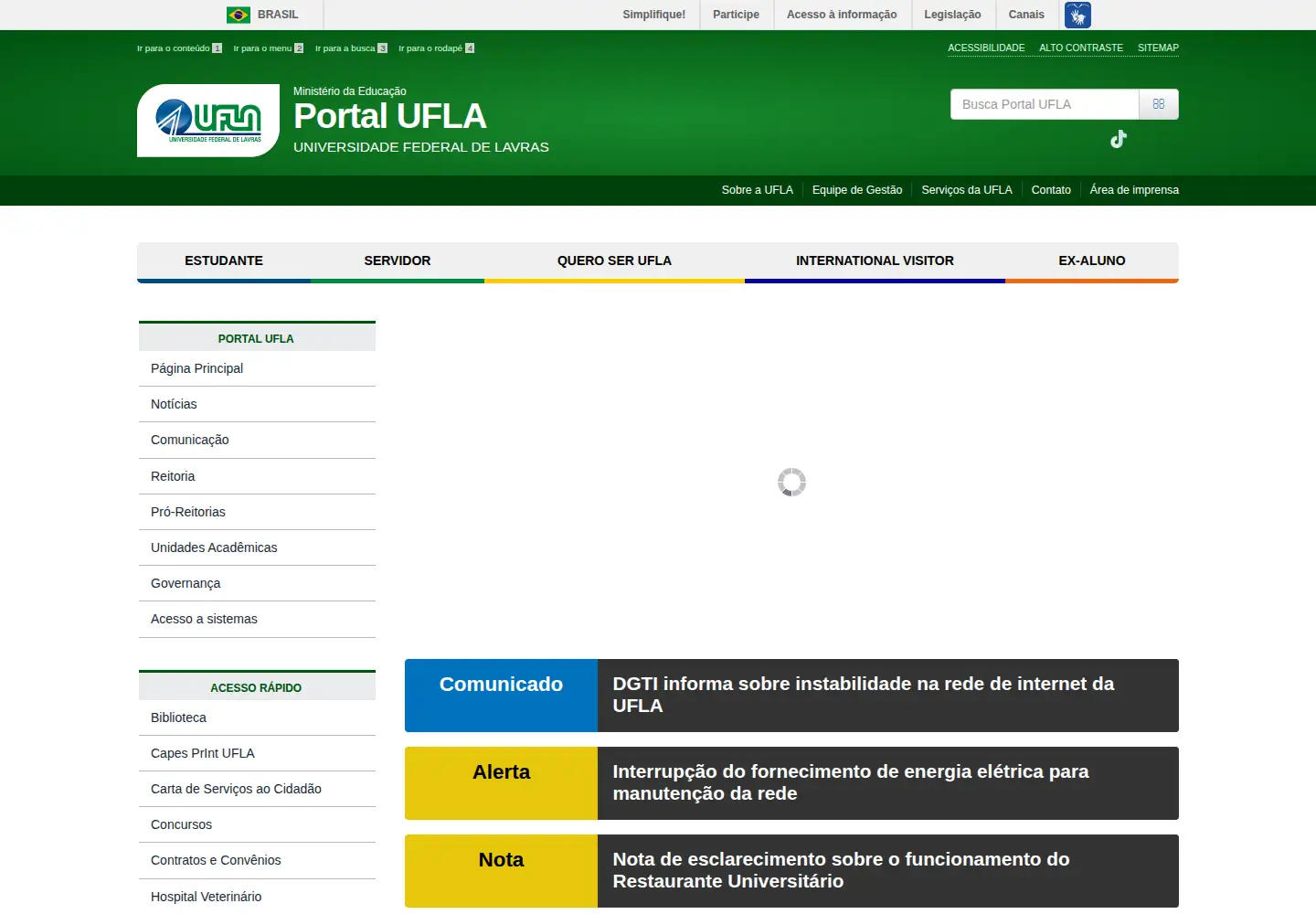Click the Participe link
This screenshot has width=1316, height=914.
tap(736, 15)
